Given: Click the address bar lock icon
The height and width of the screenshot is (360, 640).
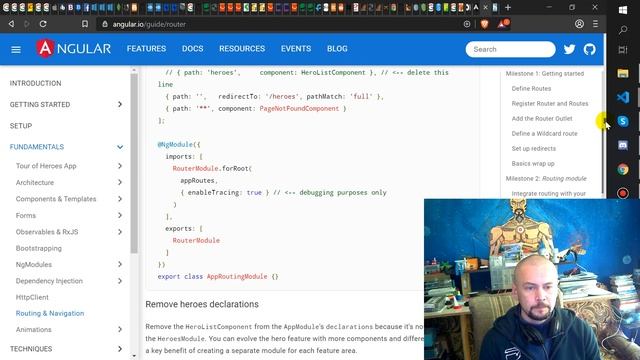Looking at the screenshot, I should pos(105,24).
